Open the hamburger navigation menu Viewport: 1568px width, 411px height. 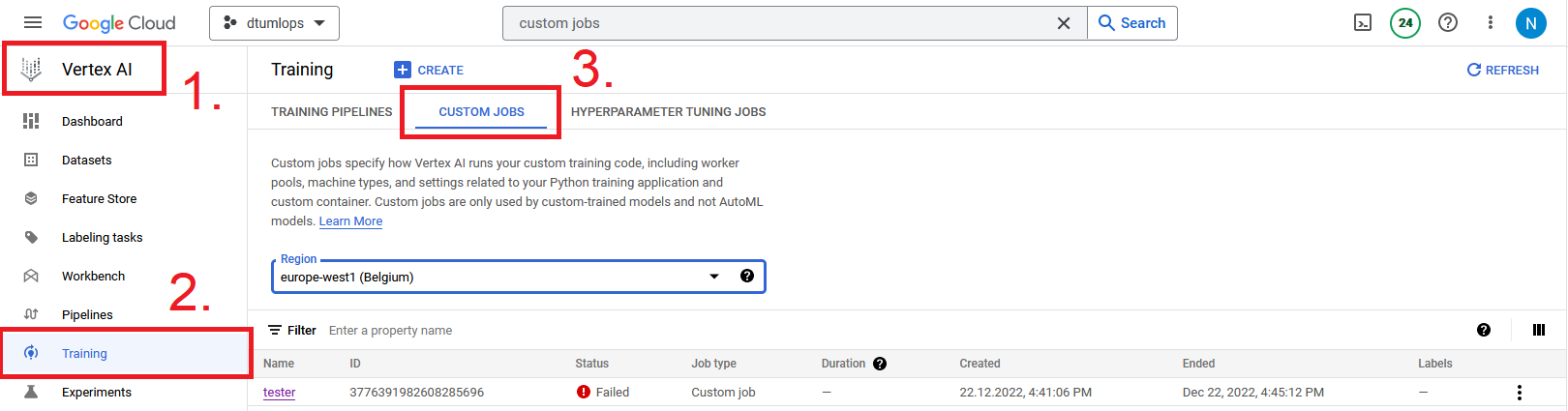pyautogui.click(x=32, y=22)
